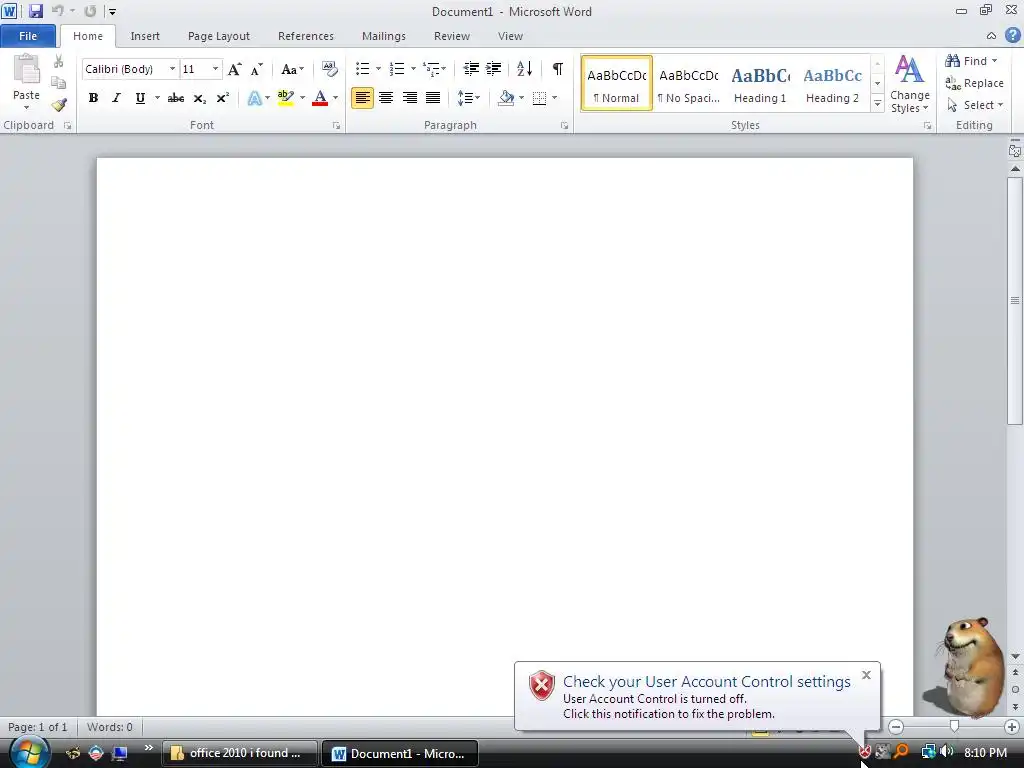This screenshot has width=1024, height=768.
Task: Click the Paste icon
Action: click(27, 70)
